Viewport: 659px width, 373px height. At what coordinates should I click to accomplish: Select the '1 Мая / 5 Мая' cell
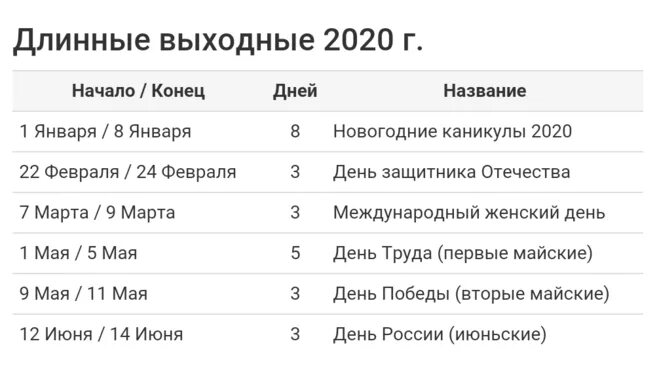(78, 253)
